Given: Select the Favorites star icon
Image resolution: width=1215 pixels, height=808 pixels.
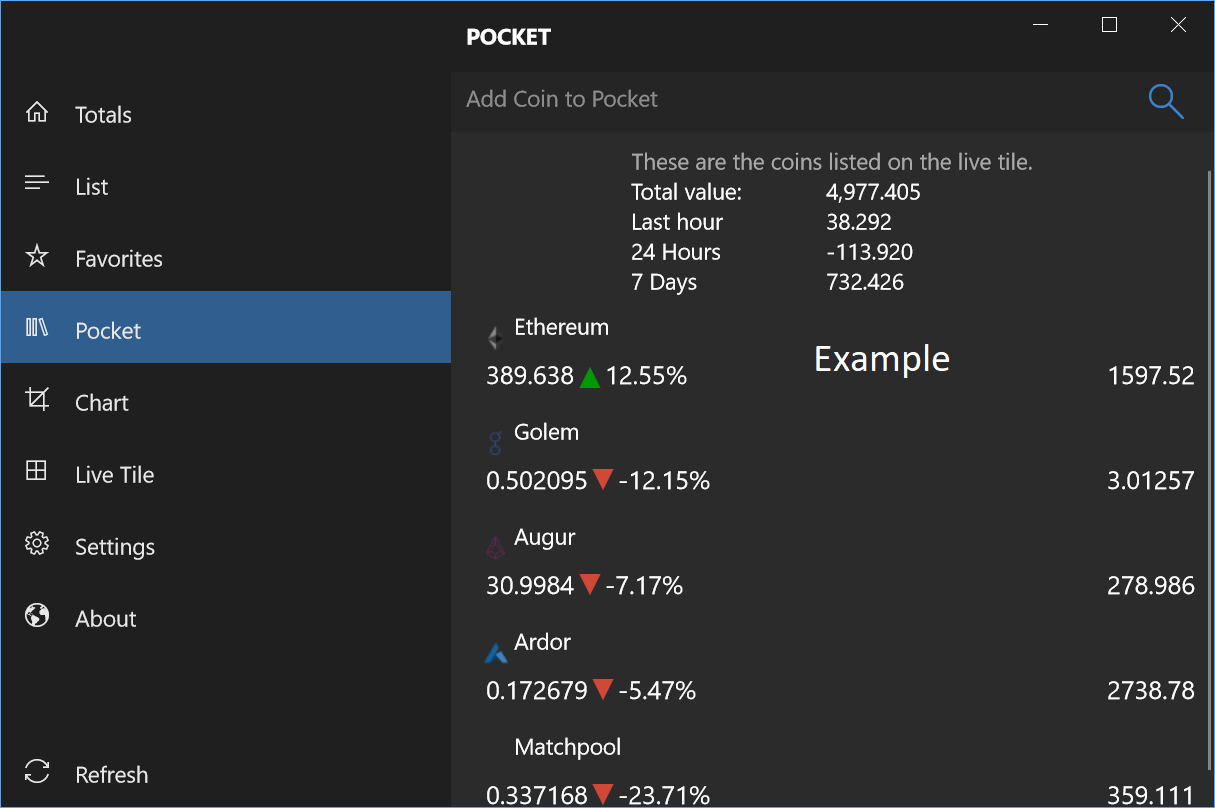Looking at the screenshot, I should pos(37,257).
